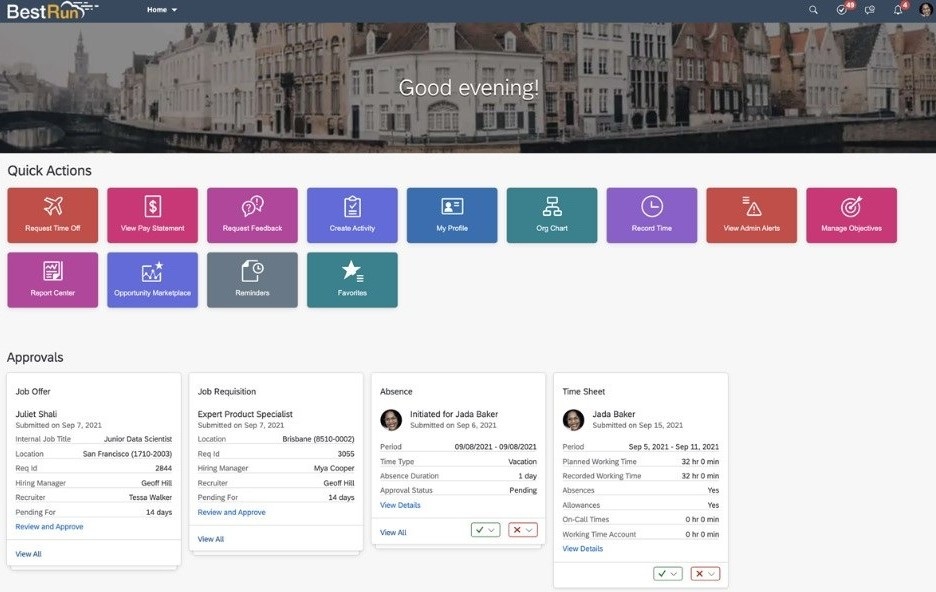
Task: Select the name Juliet Shali in Job Offer
Action: [x=36, y=414]
